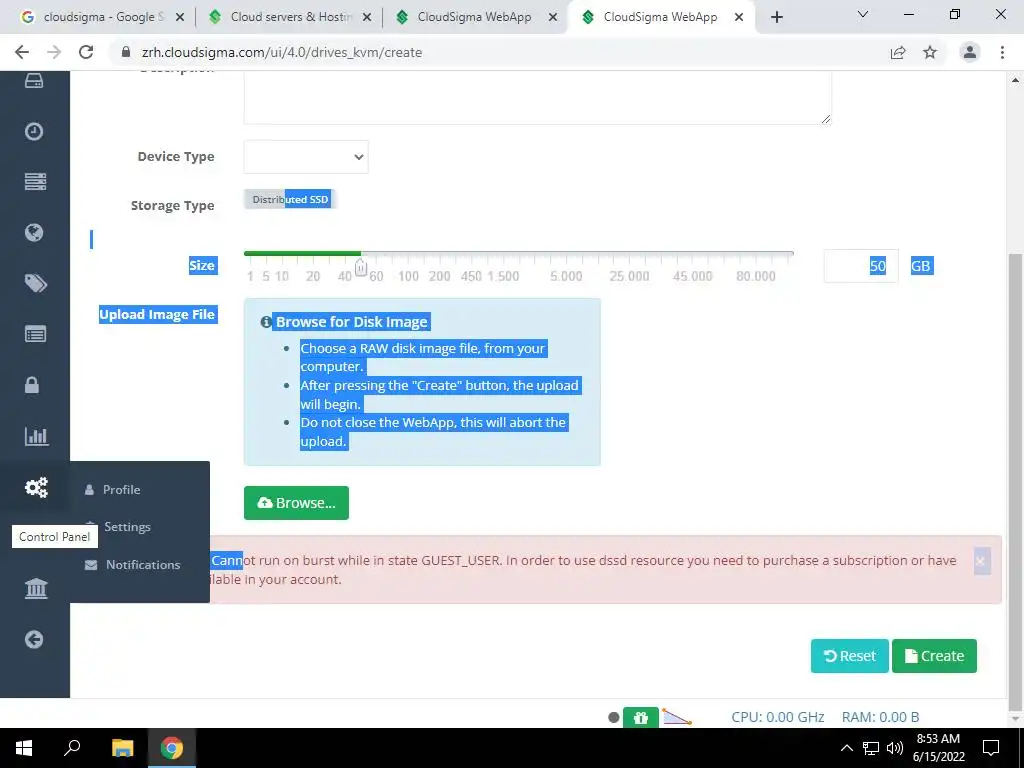
Task: Open the bar chart usage icon
Action: pos(37,436)
